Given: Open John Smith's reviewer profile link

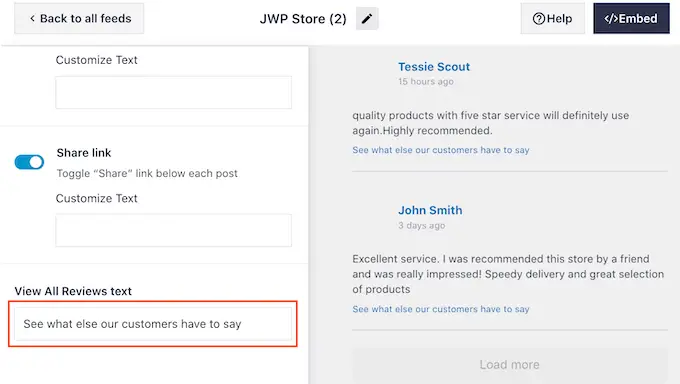Looking at the screenshot, I should [x=430, y=210].
